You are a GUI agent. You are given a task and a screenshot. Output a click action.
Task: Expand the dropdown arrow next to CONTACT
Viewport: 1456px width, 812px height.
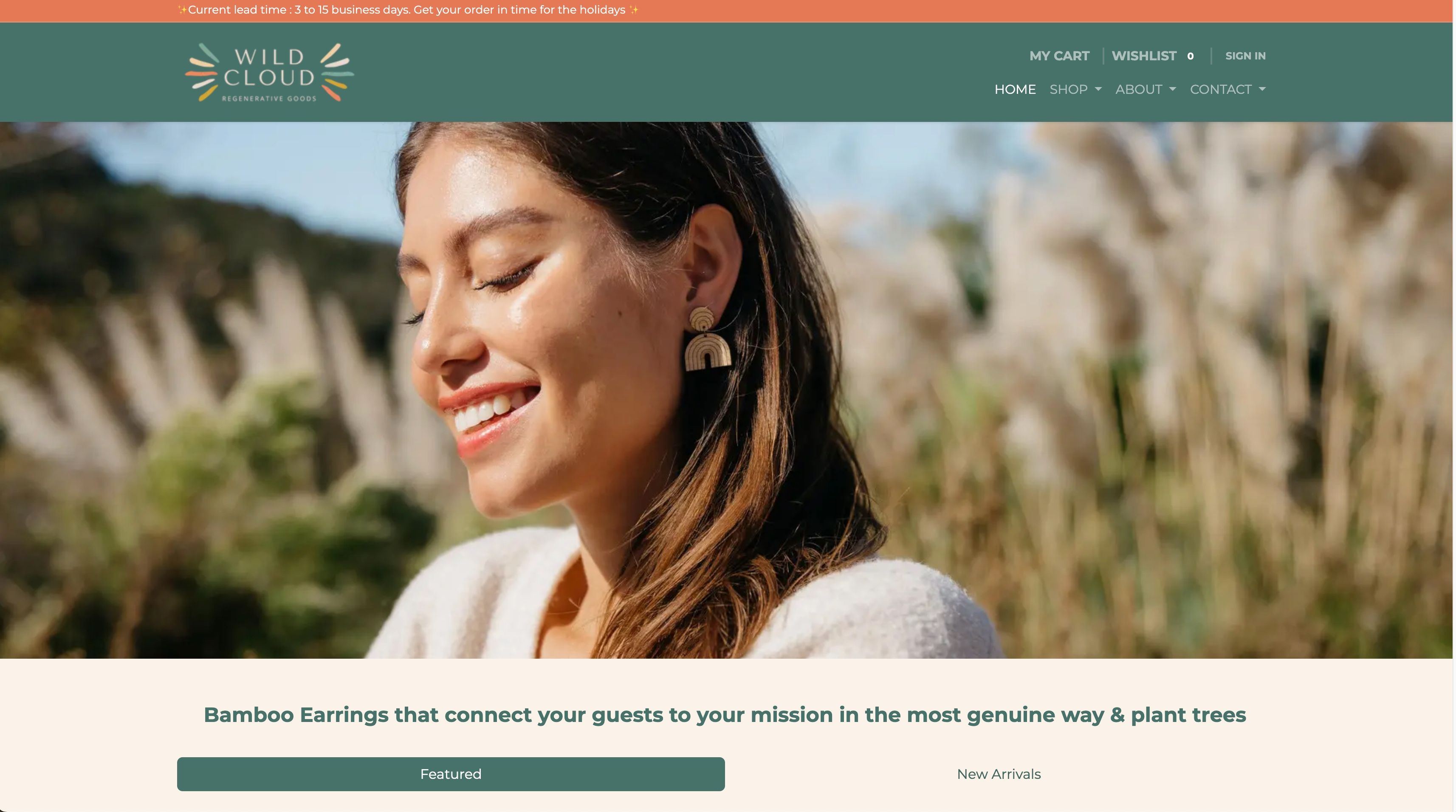coord(1262,89)
